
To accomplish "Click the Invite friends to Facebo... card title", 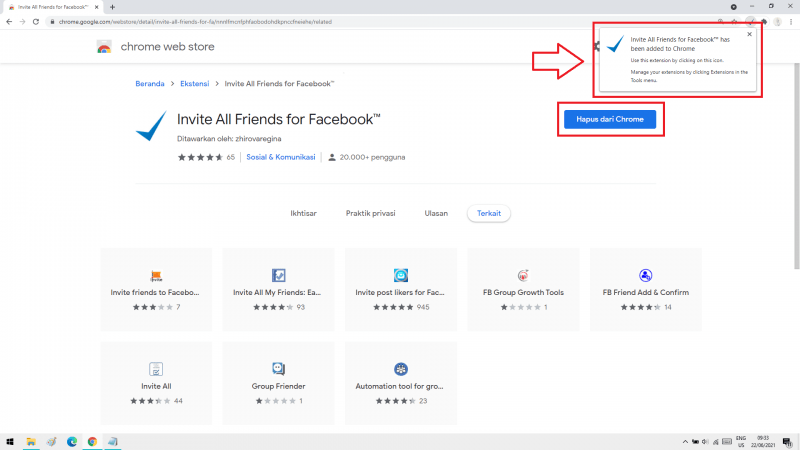I will (155, 292).
